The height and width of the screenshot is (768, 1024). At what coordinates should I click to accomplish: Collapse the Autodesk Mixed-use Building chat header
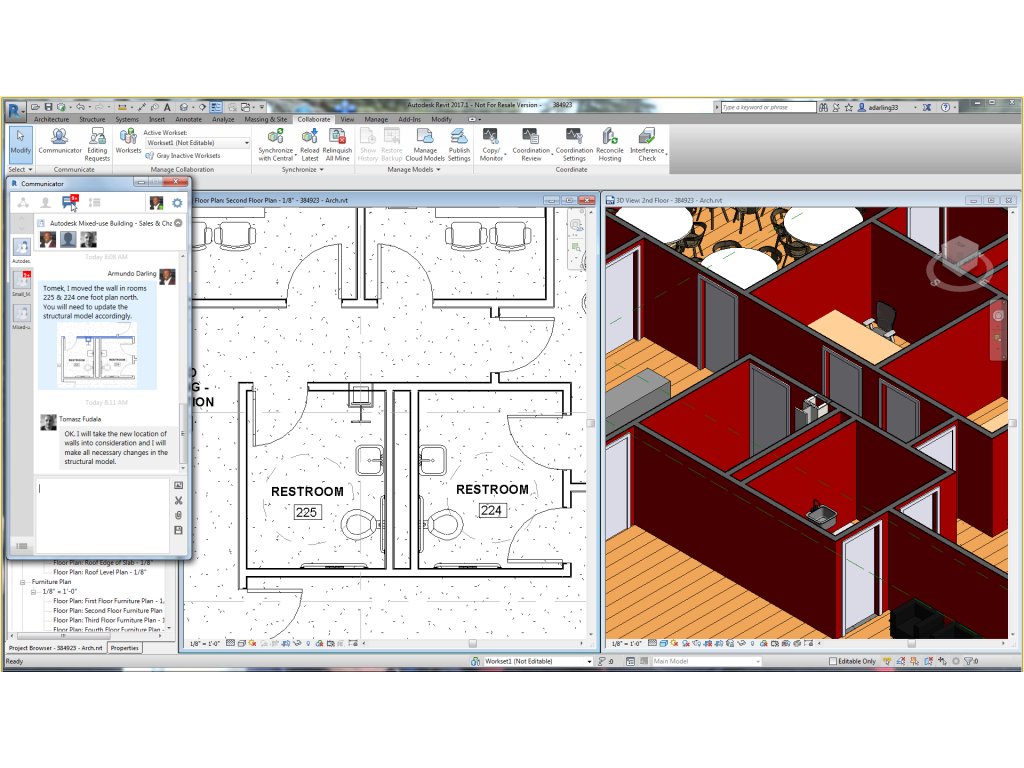pyautogui.click(x=178, y=223)
